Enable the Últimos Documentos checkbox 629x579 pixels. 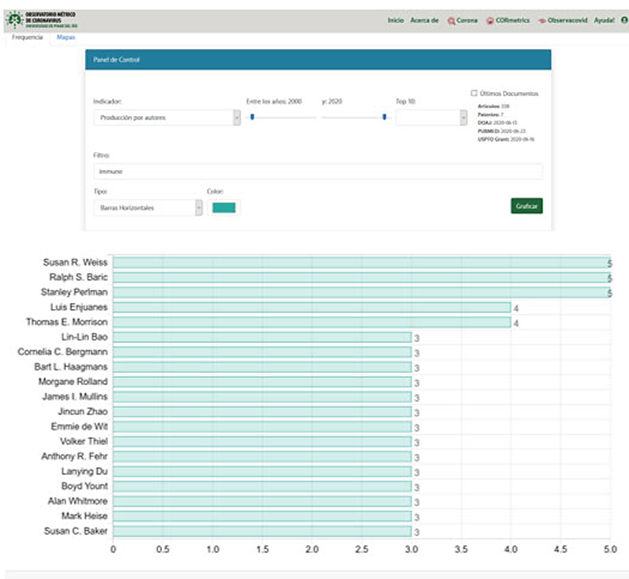pos(474,94)
